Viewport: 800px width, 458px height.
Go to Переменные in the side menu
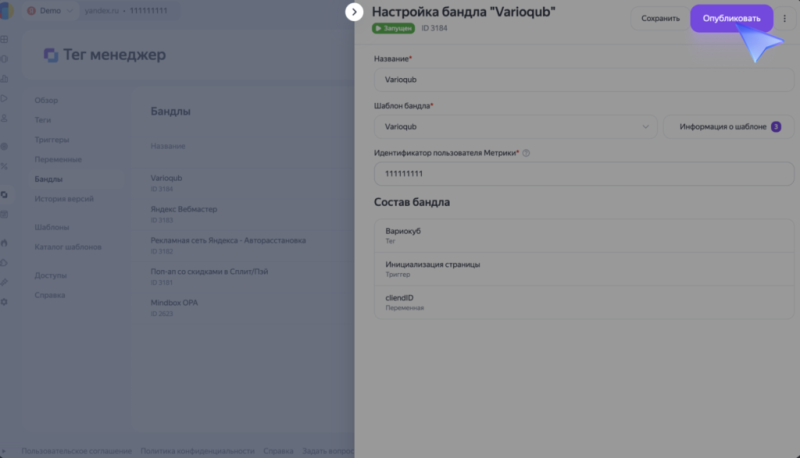click(x=58, y=159)
